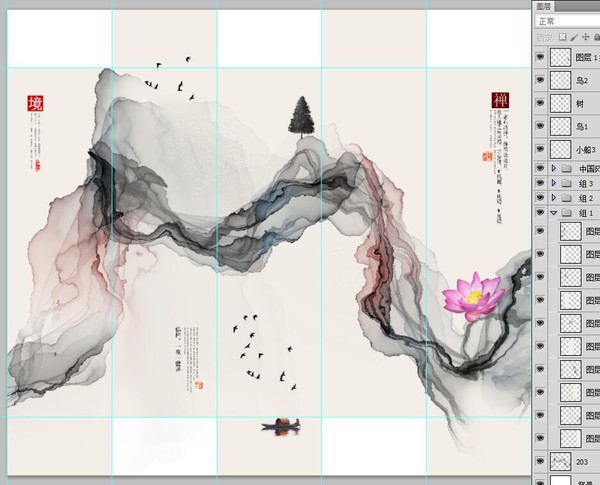Image resolution: width=600 pixels, height=485 pixels.
Task: Select the 小船3 layer thumbnail
Action: coord(561,149)
